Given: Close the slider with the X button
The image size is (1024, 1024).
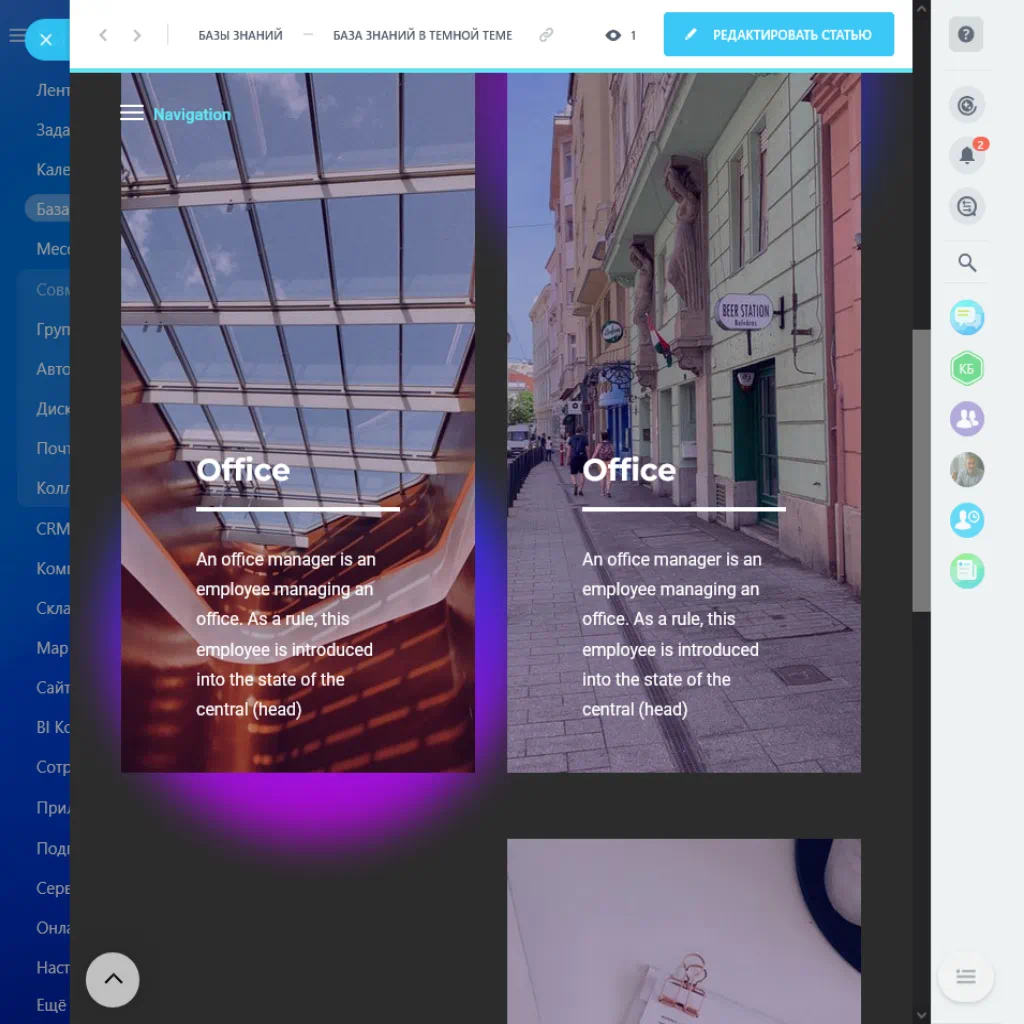Looking at the screenshot, I should [46, 40].
